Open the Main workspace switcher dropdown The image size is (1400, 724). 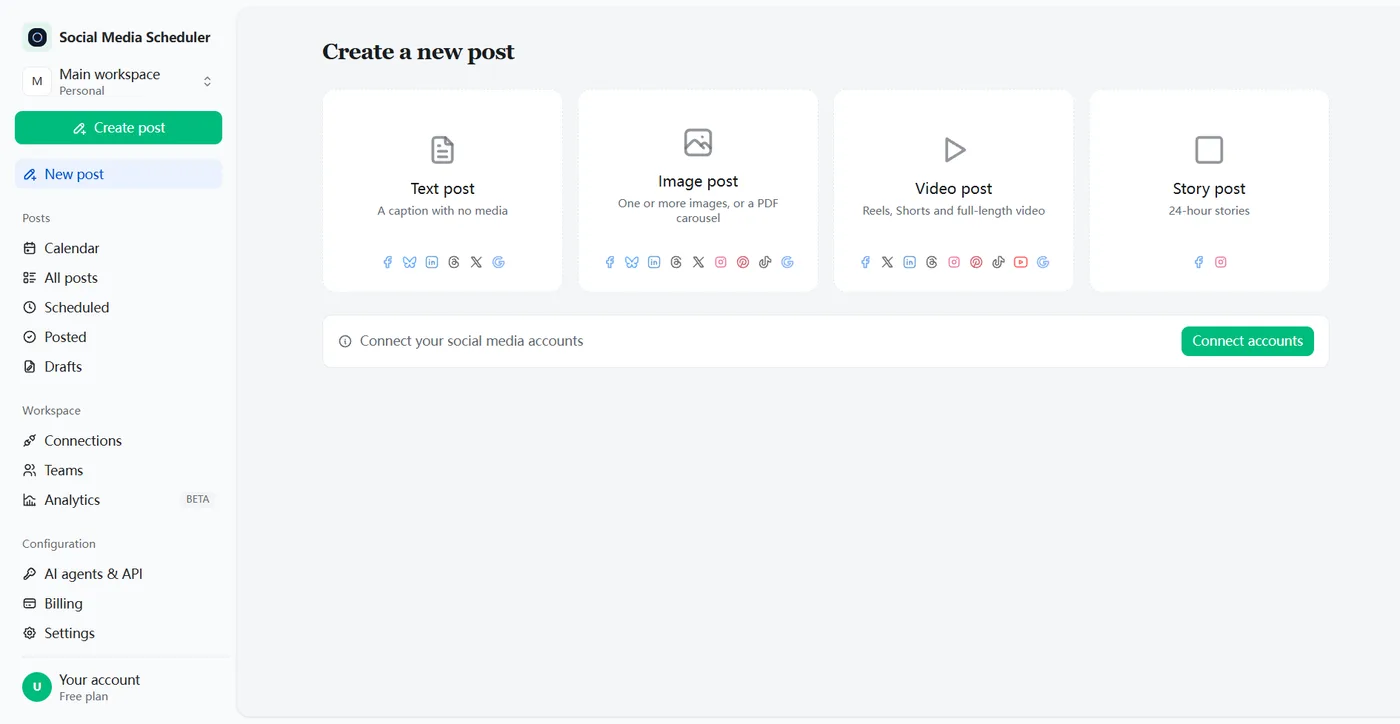click(118, 82)
